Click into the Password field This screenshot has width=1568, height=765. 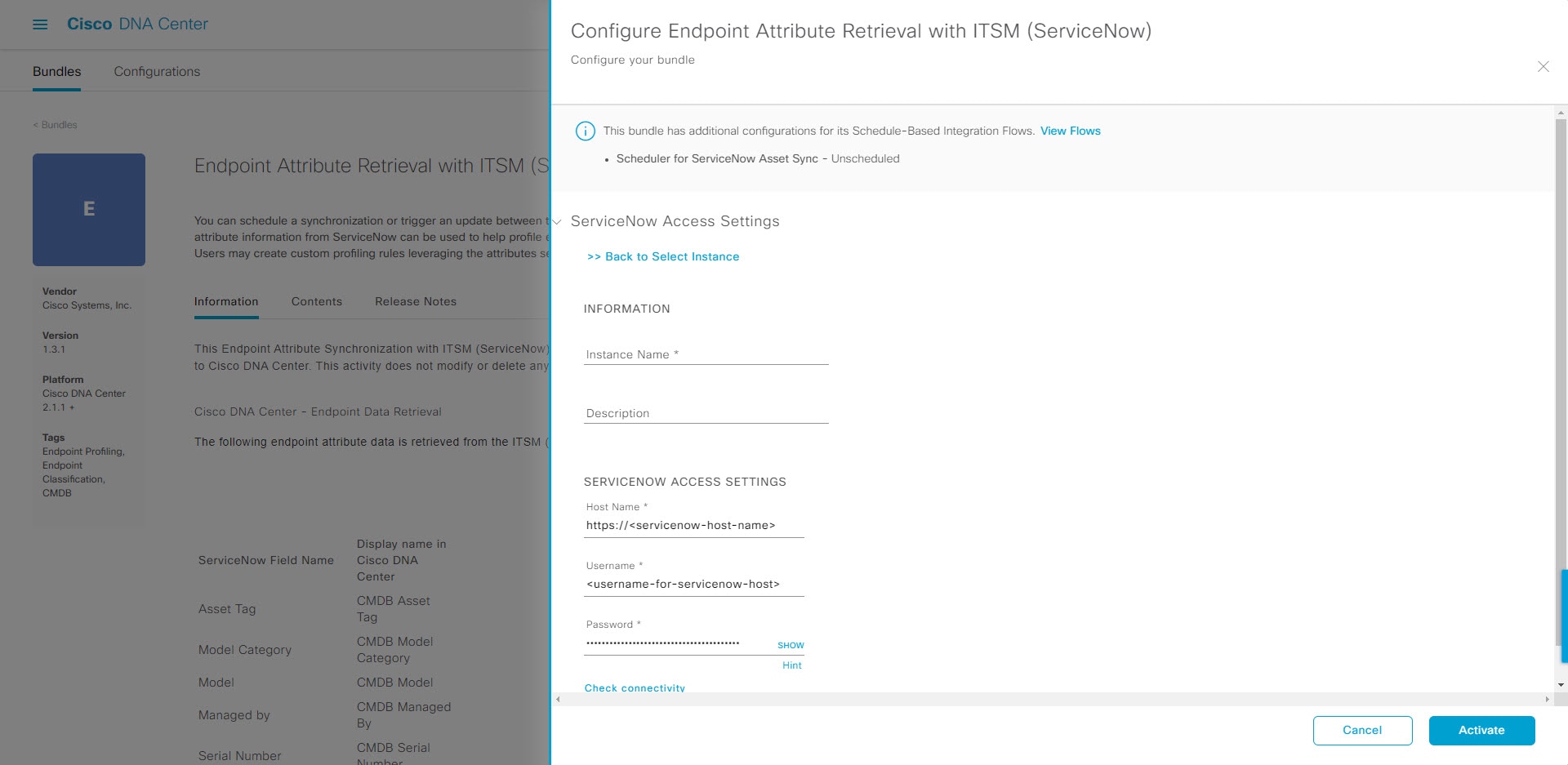pyautogui.click(x=678, y=643)
